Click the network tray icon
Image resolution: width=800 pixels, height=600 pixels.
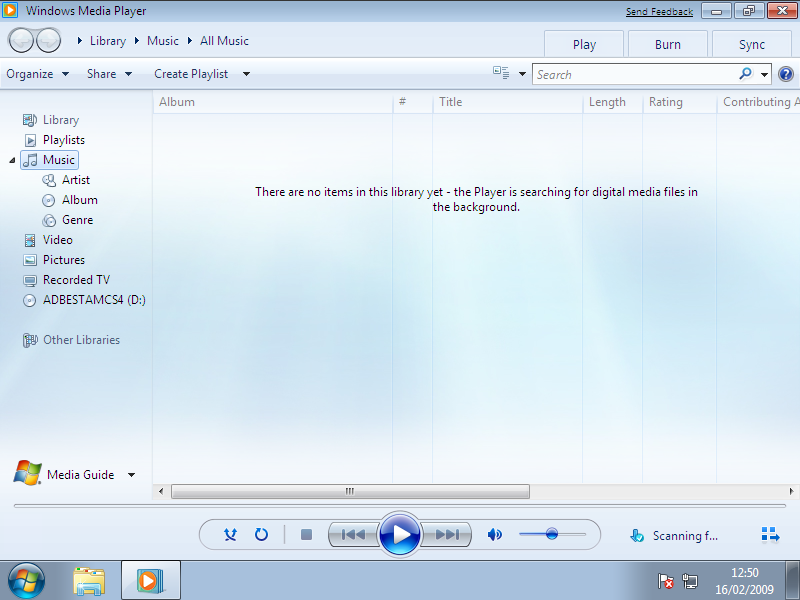690,581
